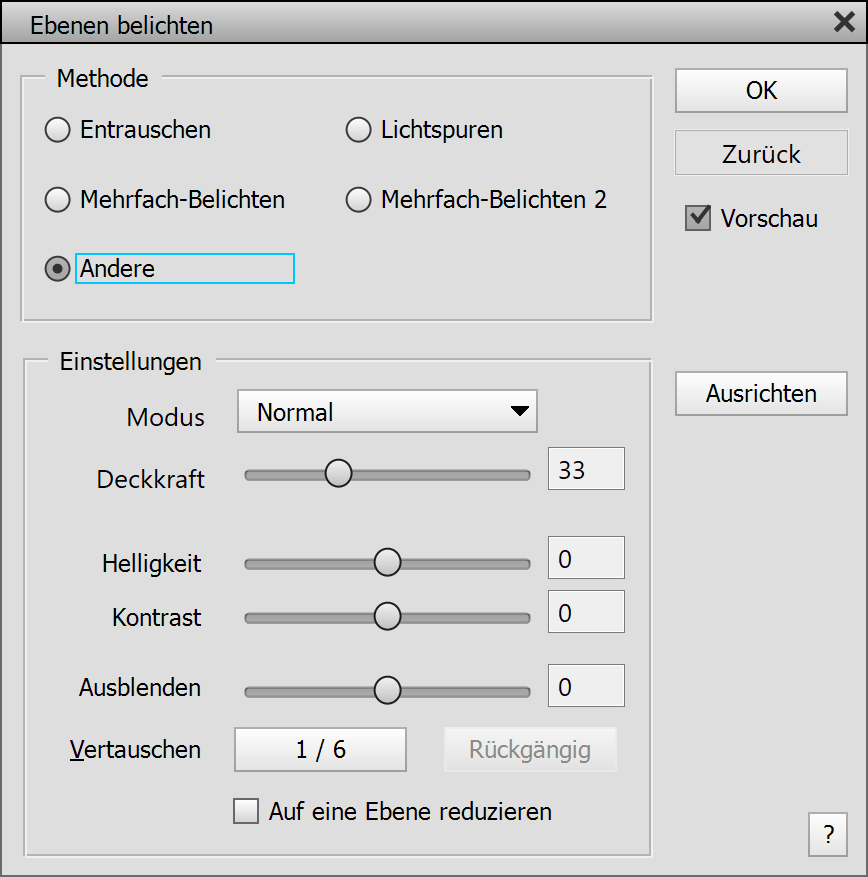Click the Kontrast slider handle
Screen dimensions: 868x877
tap(387, 617)
